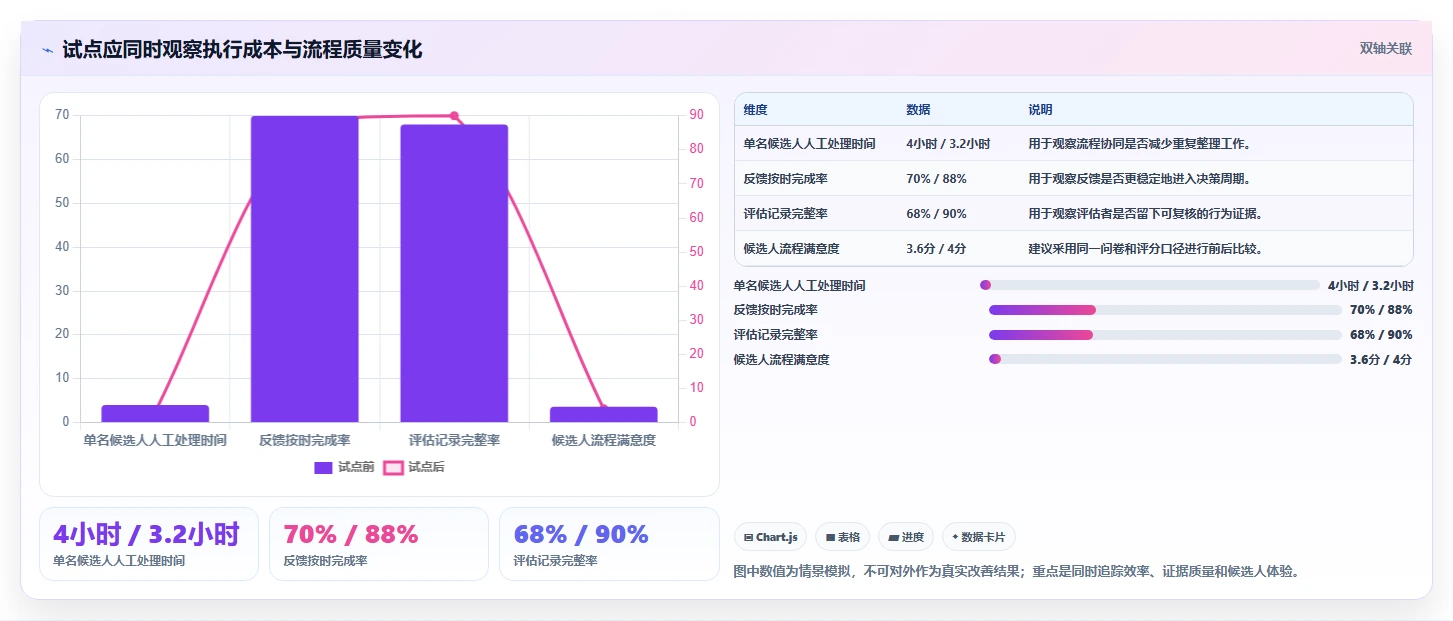Click progress row value 70% / 88%
This screenshot has width=1453, height=621.
[1381, 310]
